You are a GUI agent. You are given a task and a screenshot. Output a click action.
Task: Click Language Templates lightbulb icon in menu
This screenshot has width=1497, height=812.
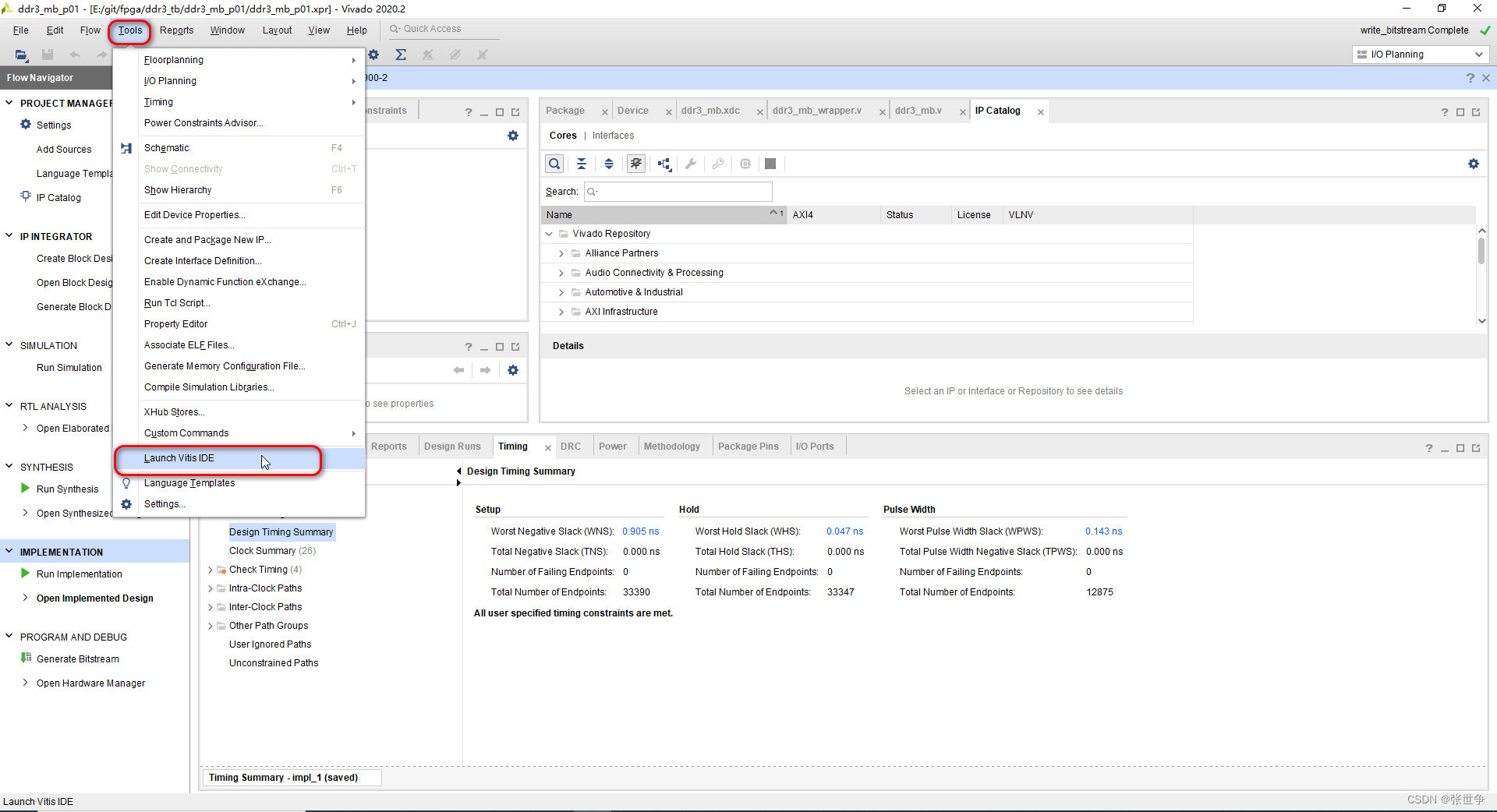pyautogui.click(x=126, y=483)
